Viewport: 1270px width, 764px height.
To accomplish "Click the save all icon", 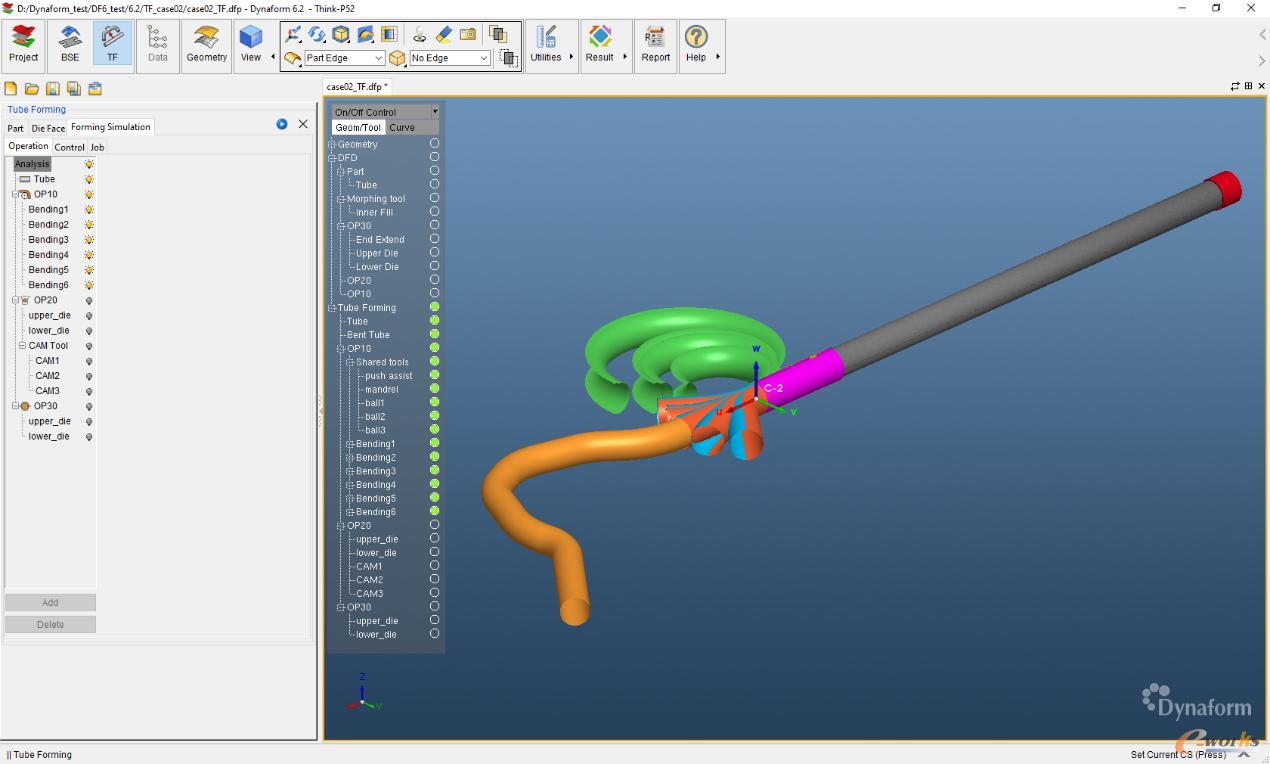I will pyautogui.click(x=73, y=89).
